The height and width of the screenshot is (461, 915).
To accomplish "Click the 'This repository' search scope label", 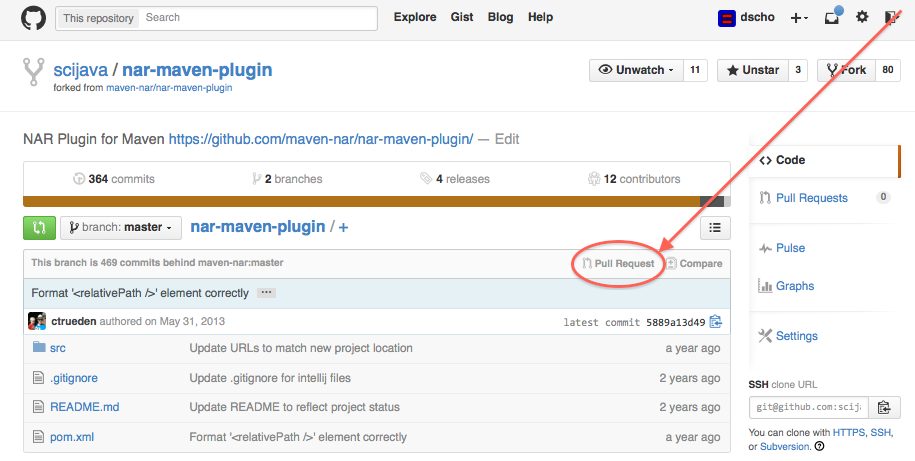I will (x=98, y=18).
